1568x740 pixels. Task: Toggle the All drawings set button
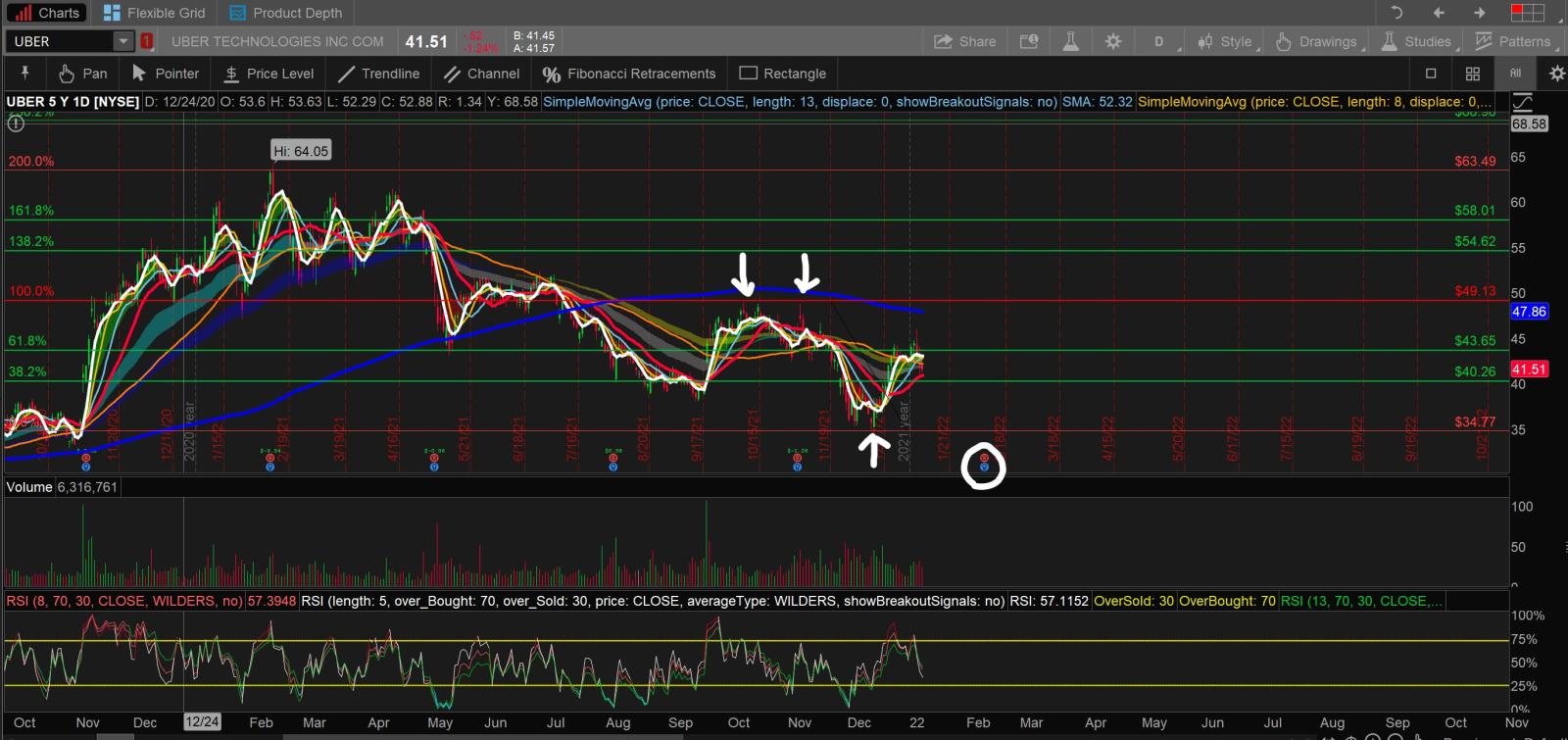1515,74
